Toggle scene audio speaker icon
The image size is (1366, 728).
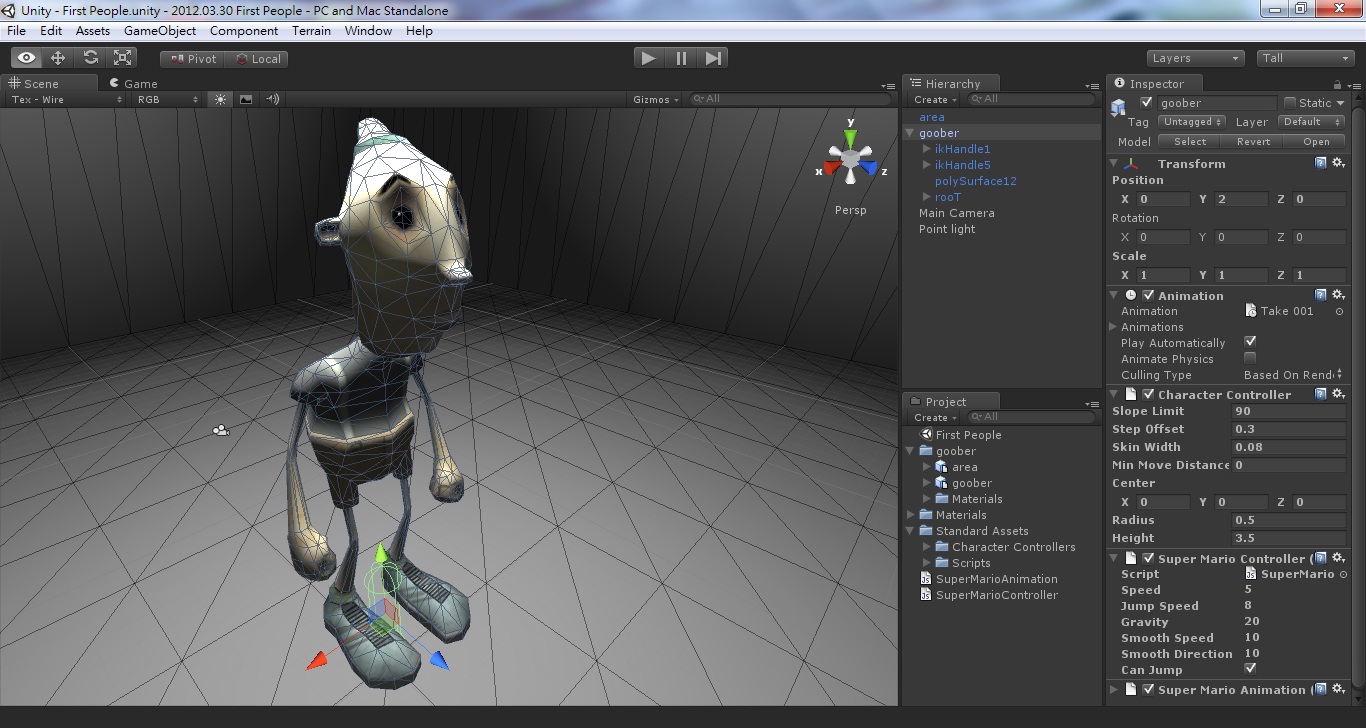click(x=272, y=99)
